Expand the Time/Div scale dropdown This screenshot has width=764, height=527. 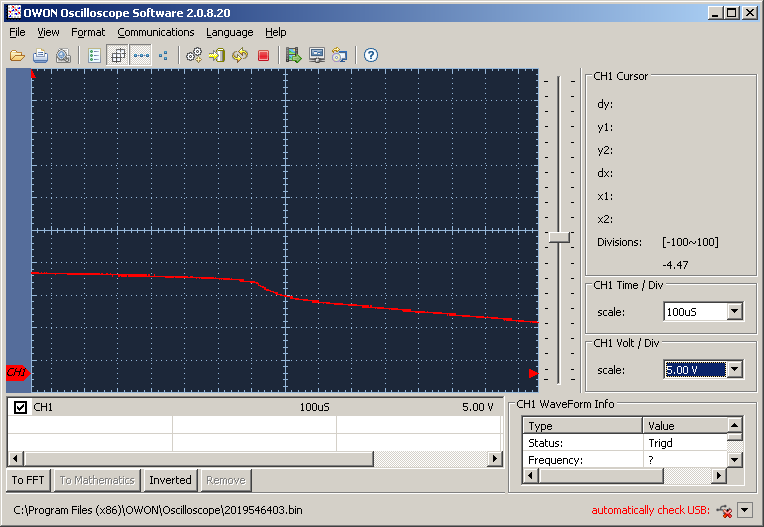(734, 311)
